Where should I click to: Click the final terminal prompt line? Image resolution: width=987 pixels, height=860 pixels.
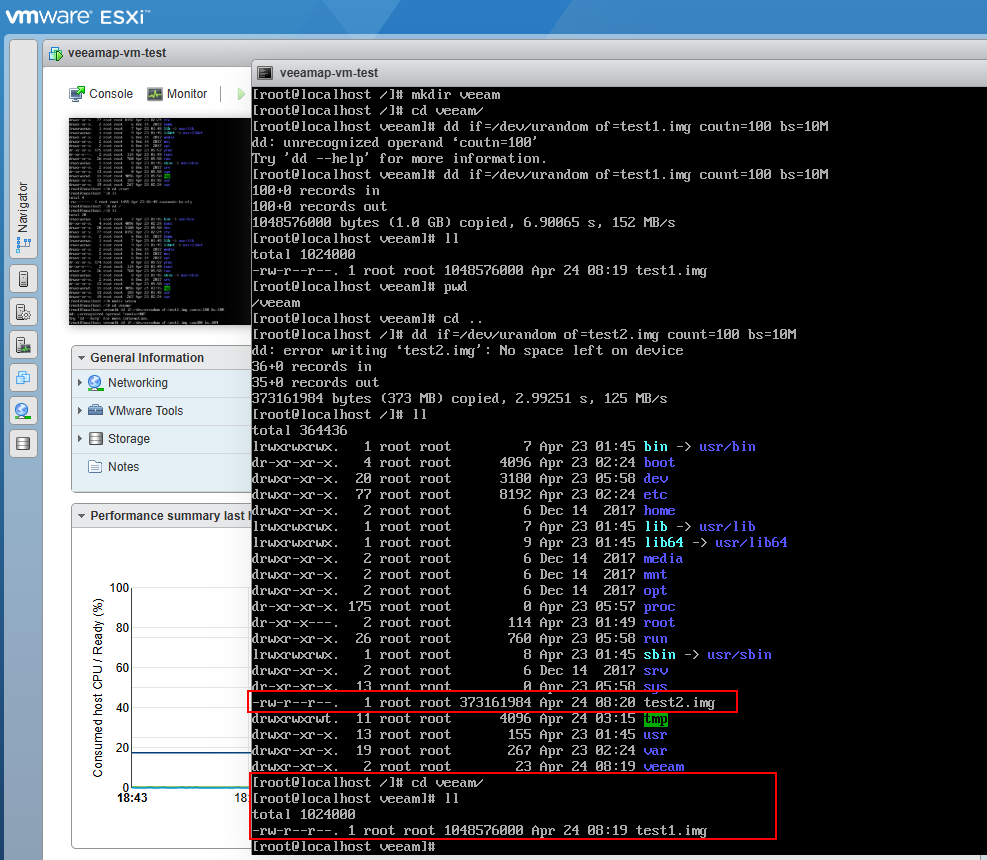click(x=344, y=847)
